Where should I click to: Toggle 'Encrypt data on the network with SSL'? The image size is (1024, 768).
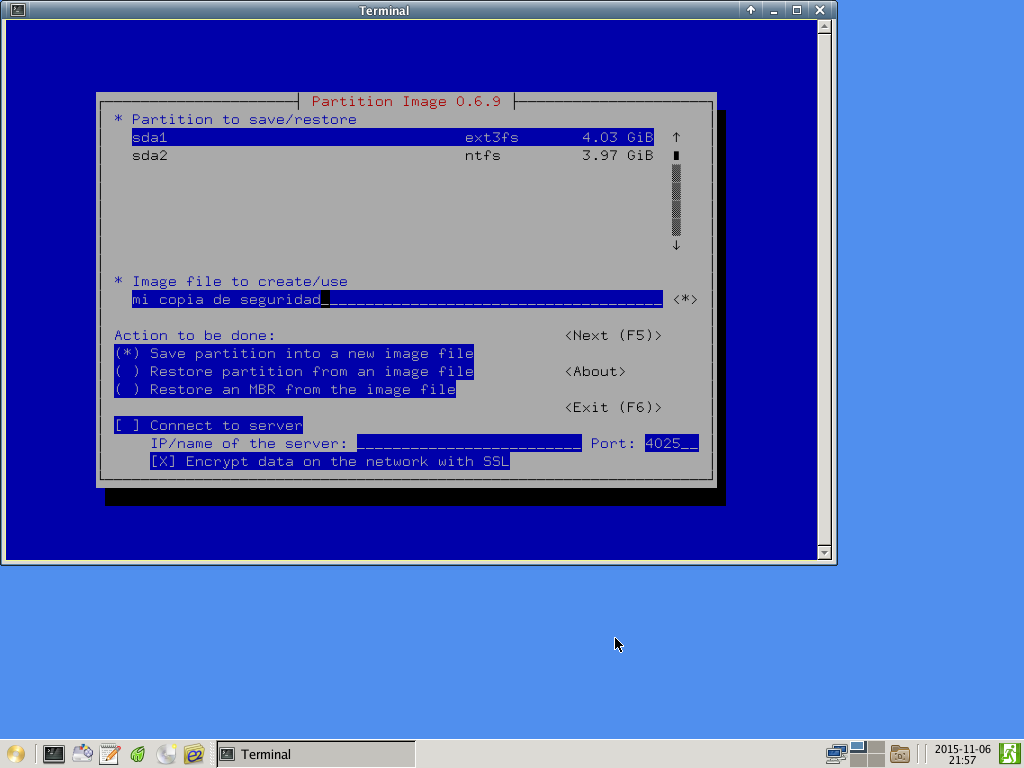click(329, 462)
